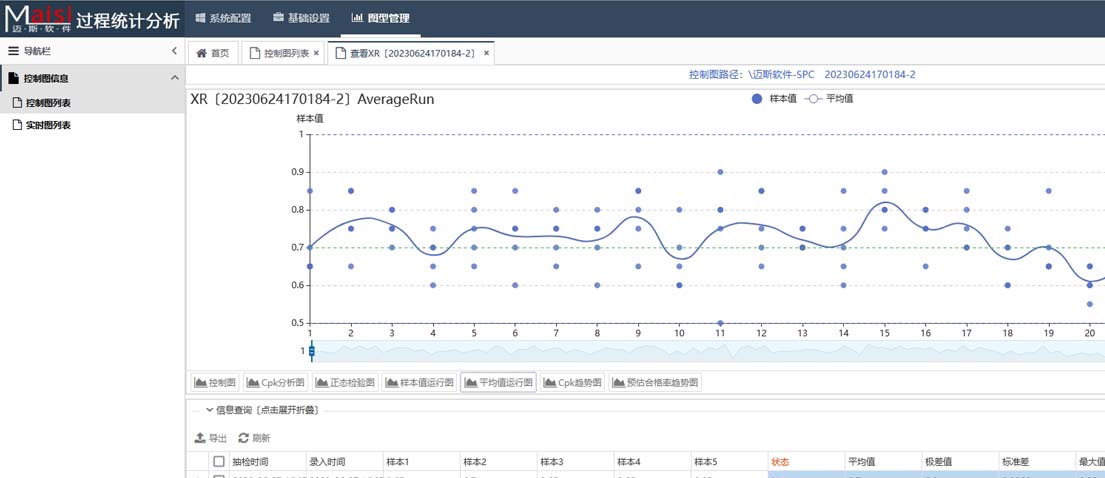Open the 预估合格率趋势图 chart
1105x478 pixels.
pos(656,382)
